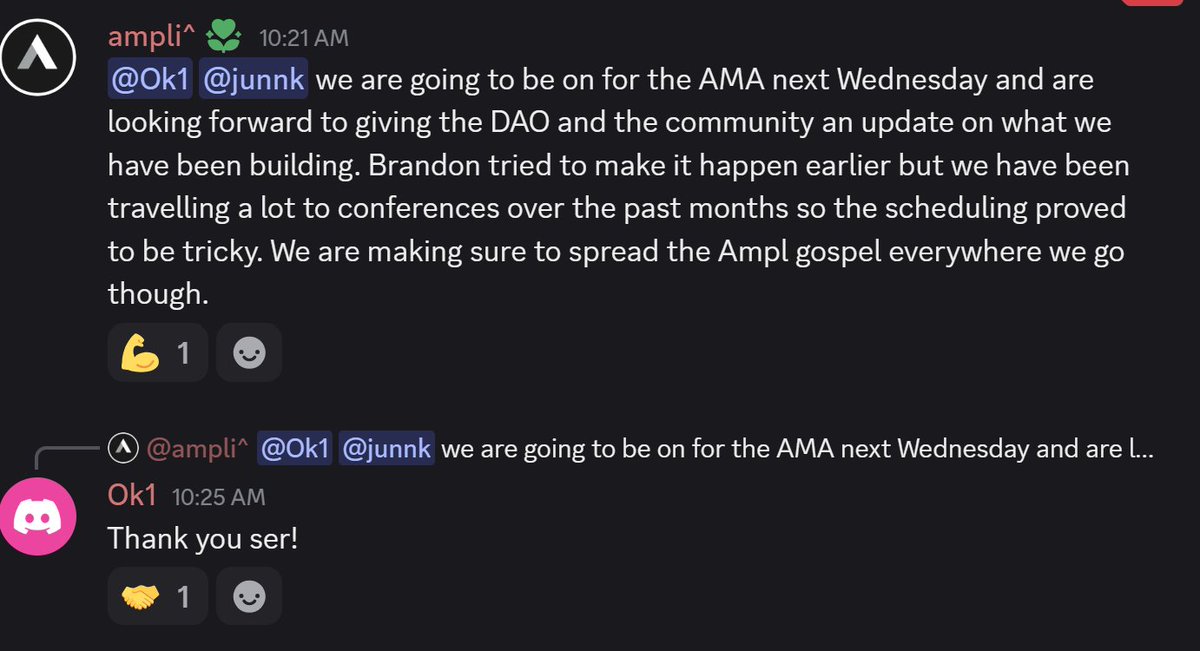Click the red indicator at top right
Viewport: 1200px width, 651px height.
tap(1160, 5)
